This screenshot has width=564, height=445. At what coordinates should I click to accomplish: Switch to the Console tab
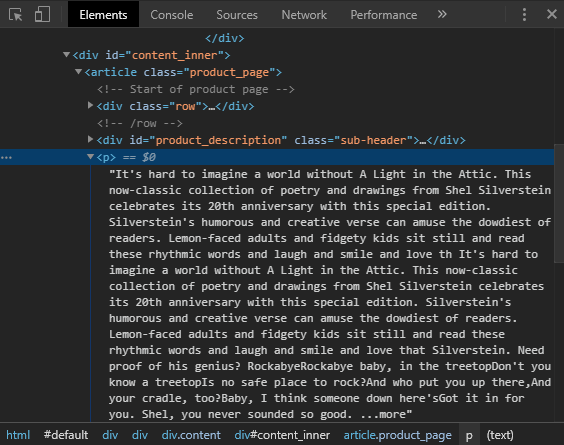click(x=172, y=15)
